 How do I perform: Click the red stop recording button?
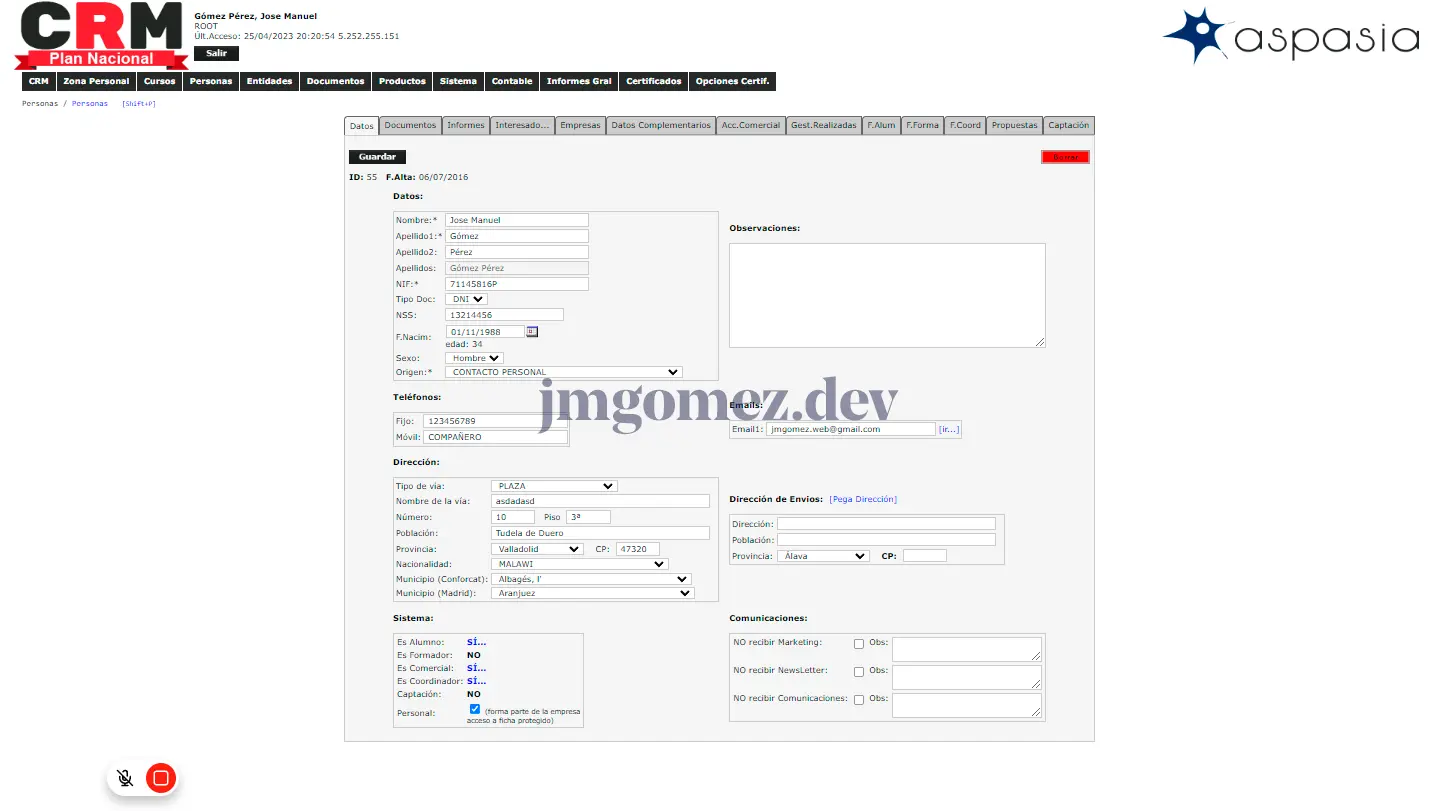pyautogui.click(x=160, y=777)
